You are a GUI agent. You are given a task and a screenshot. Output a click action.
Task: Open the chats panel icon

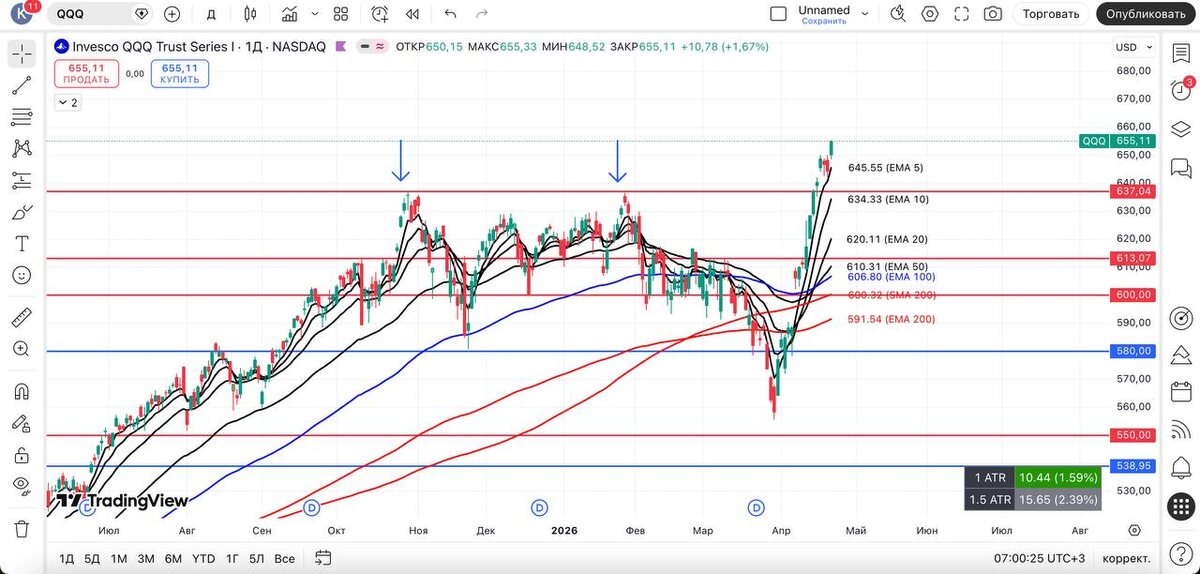pos(1180,167)
